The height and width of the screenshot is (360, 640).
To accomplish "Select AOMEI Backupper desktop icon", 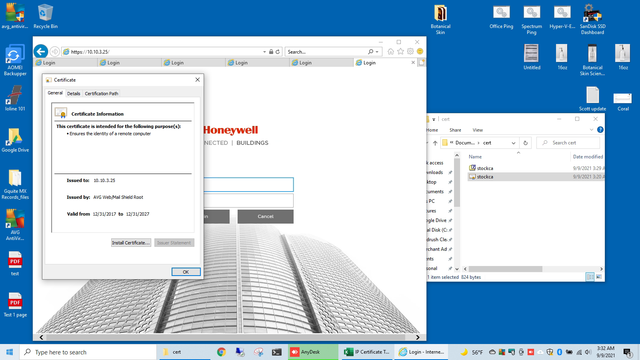I will 15,60.
